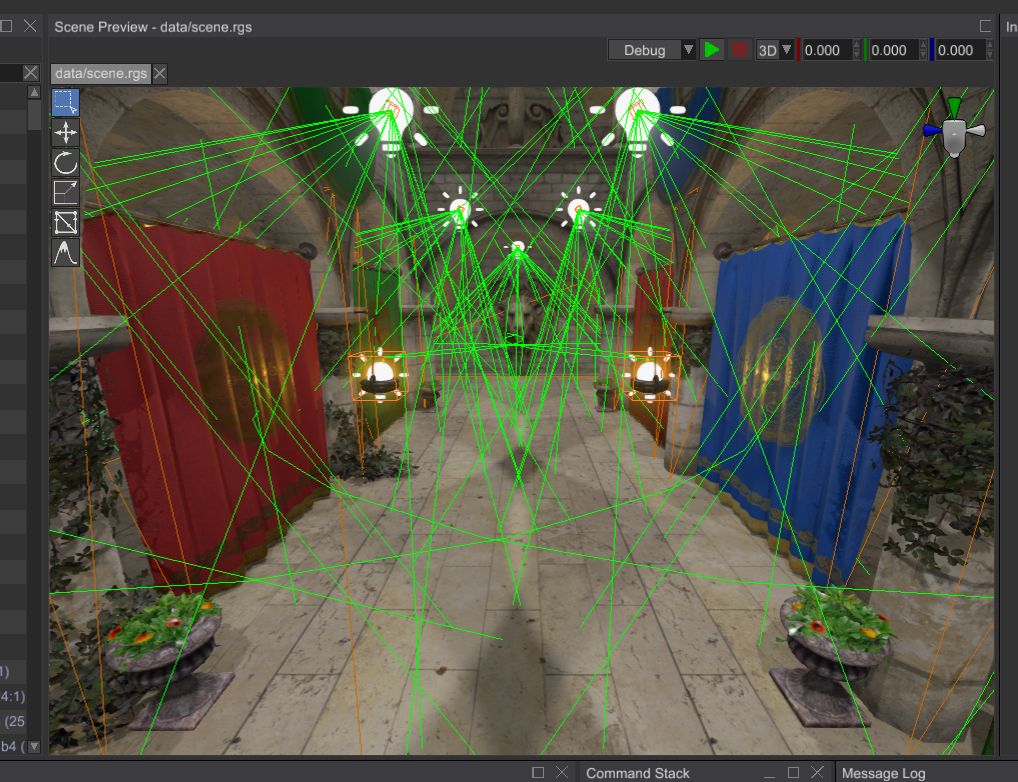Click the left panel scrollbar thumb

pyautogui.click(x=34, y=116)
